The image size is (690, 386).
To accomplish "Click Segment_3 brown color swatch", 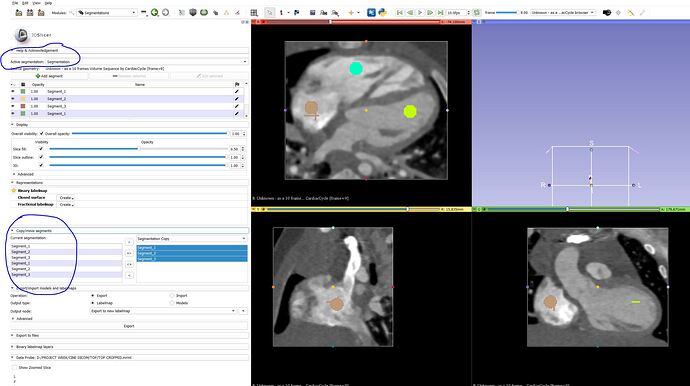I will coord(23,106).
